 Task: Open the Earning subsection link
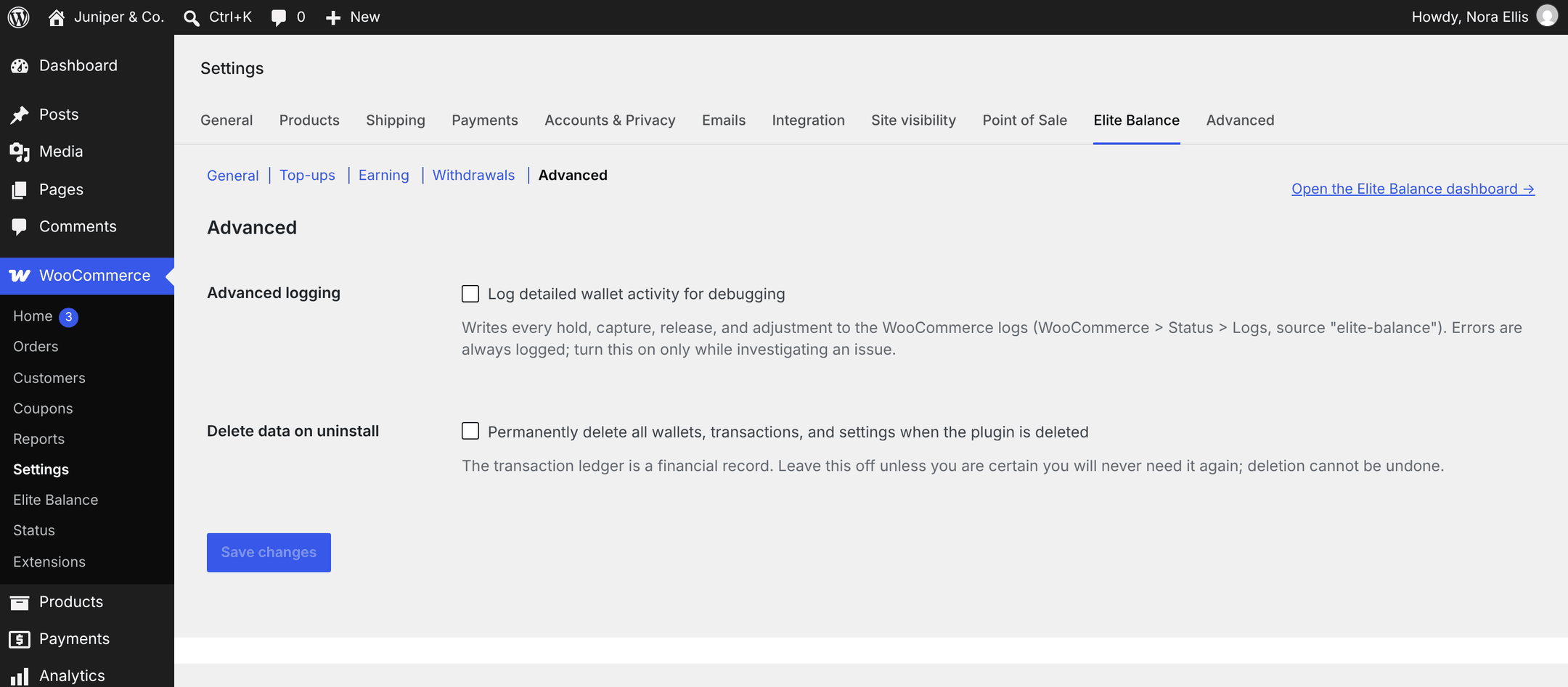click(x=384, y=176)
